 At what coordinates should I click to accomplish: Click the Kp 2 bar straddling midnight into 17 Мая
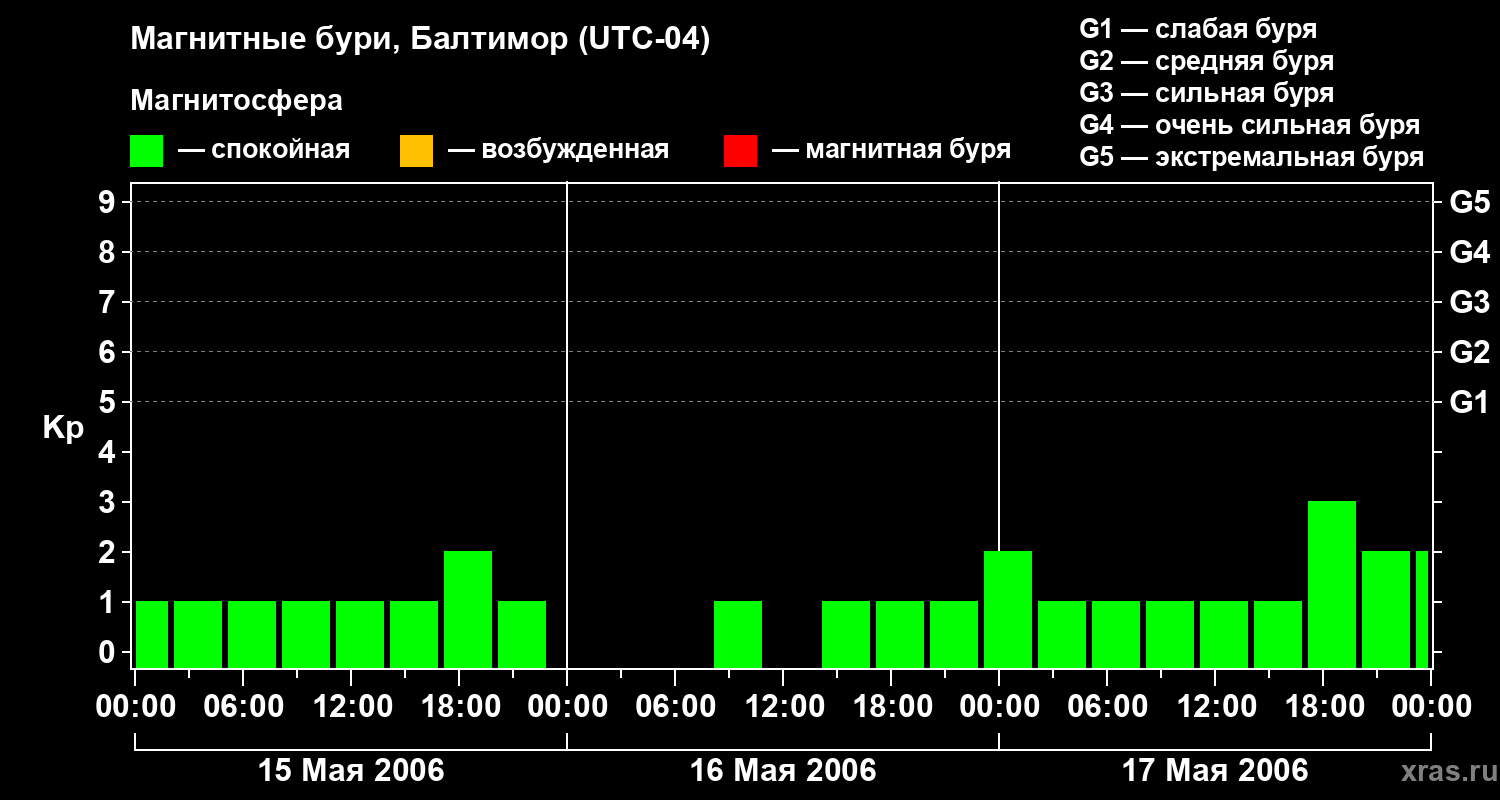pos(1008,609)
